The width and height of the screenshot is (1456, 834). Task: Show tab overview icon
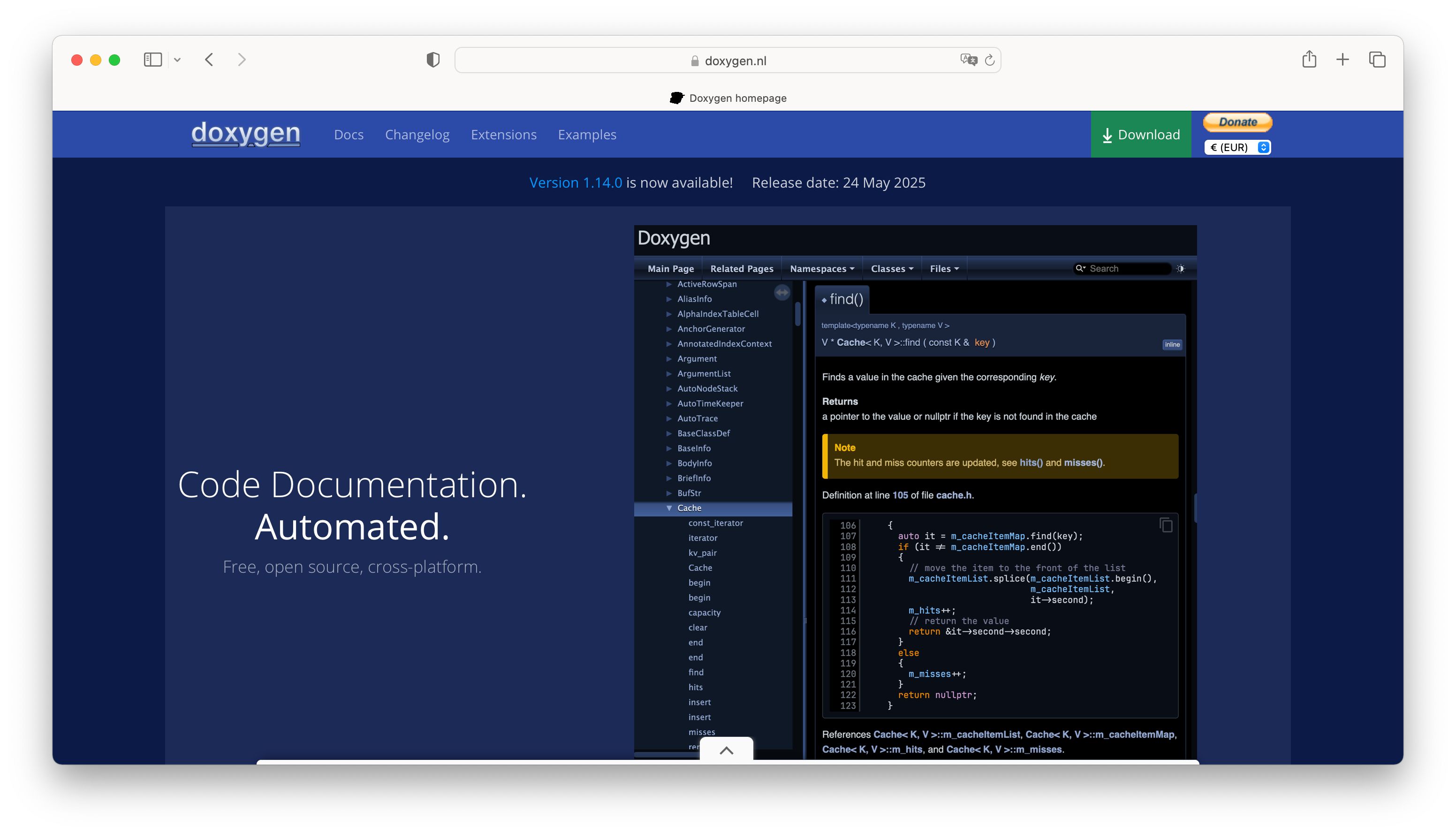coord(1377,60)
